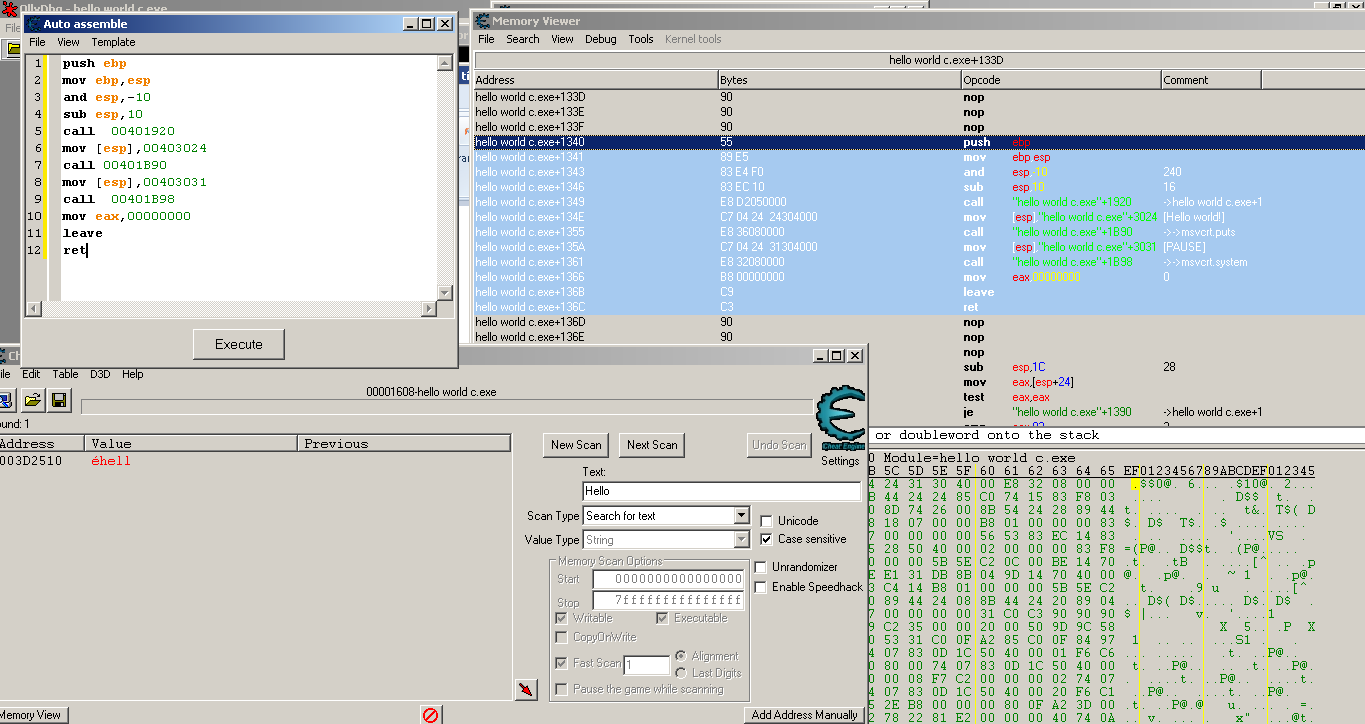Open the Scan Type dropdown
This screenshot has height=724, width=1365.
(x=741, y=516)
